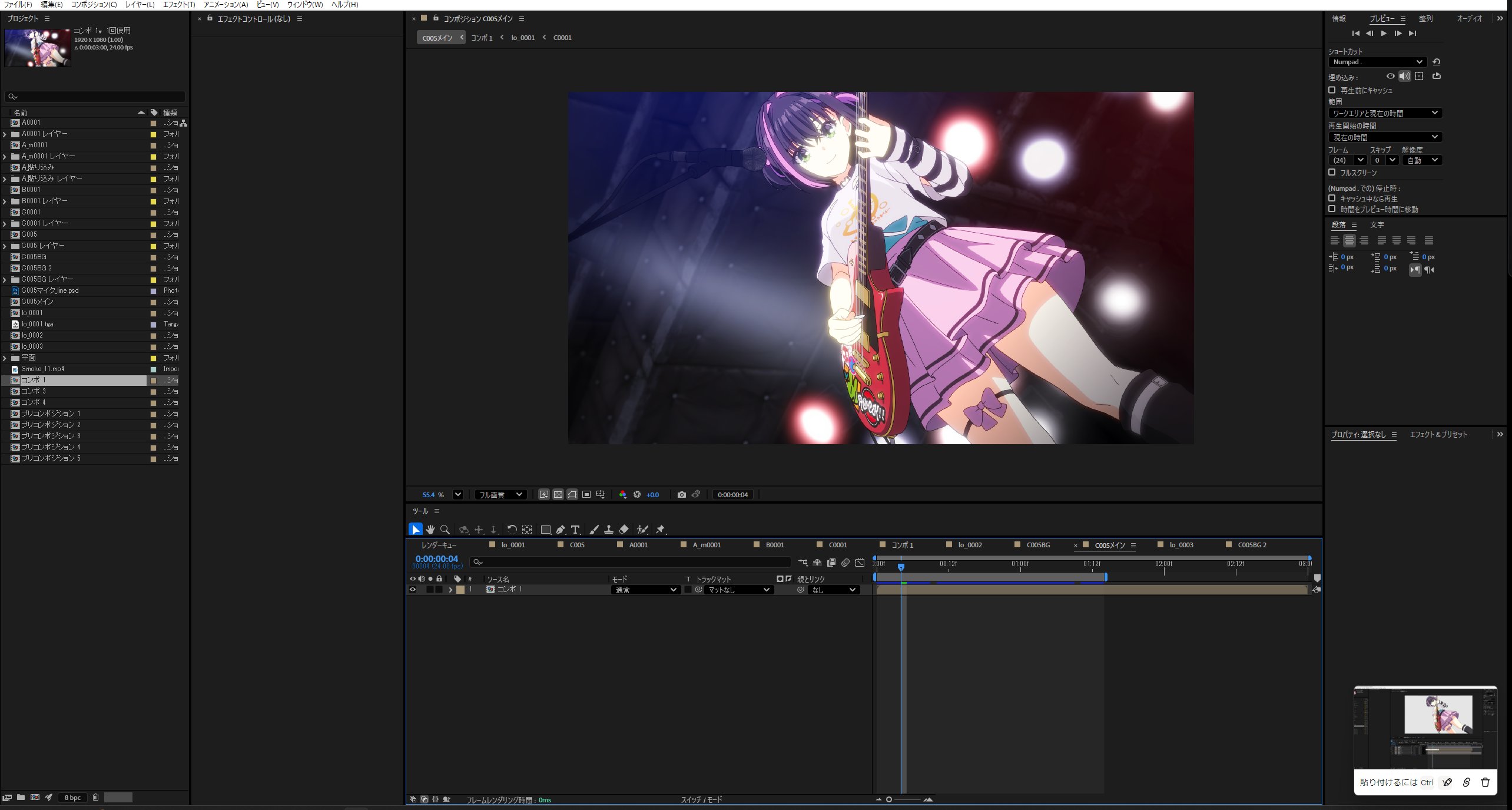Select the Eraser tool

[624, 530]
